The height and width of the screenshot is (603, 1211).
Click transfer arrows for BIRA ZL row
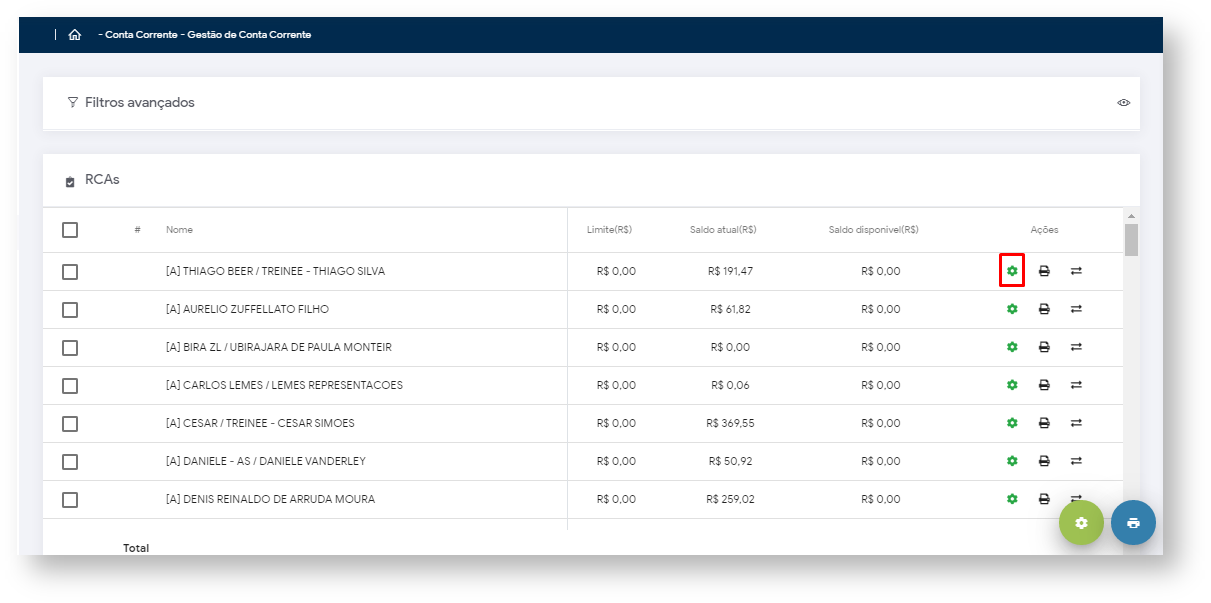click(1076, 347)
